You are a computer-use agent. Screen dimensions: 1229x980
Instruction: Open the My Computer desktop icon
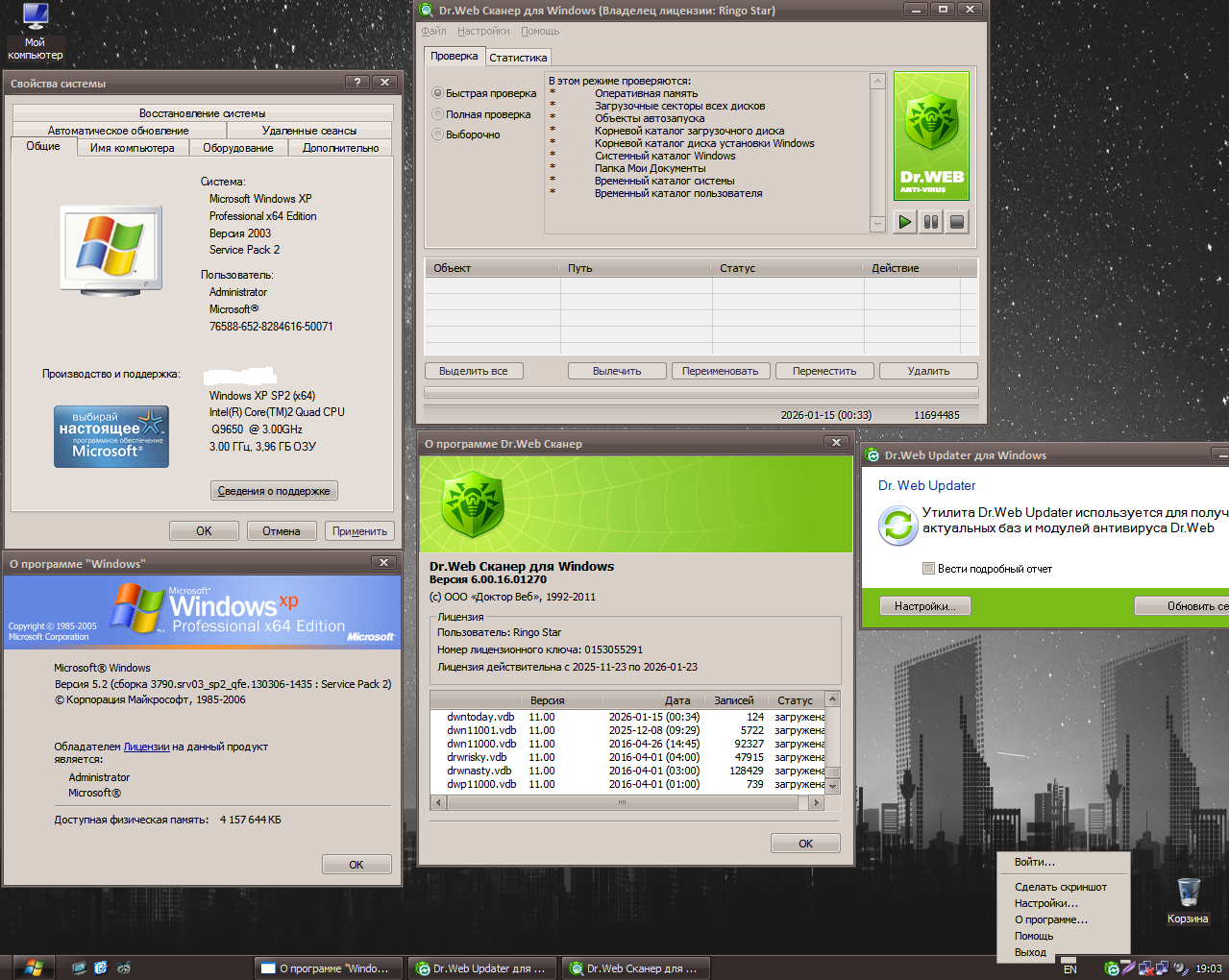[35, 32]
